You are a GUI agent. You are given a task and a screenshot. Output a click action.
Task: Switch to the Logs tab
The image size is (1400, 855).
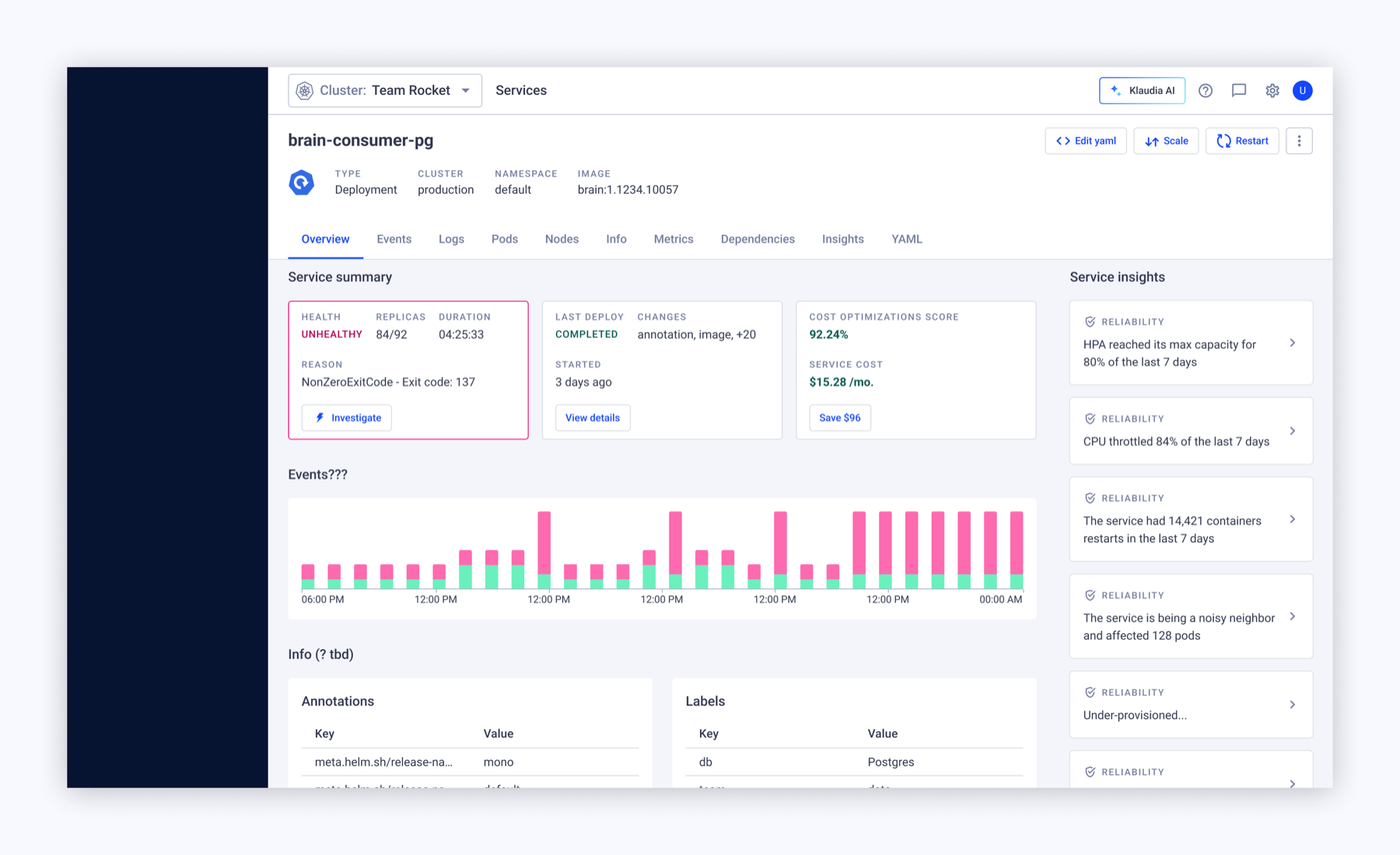[451, 240]
